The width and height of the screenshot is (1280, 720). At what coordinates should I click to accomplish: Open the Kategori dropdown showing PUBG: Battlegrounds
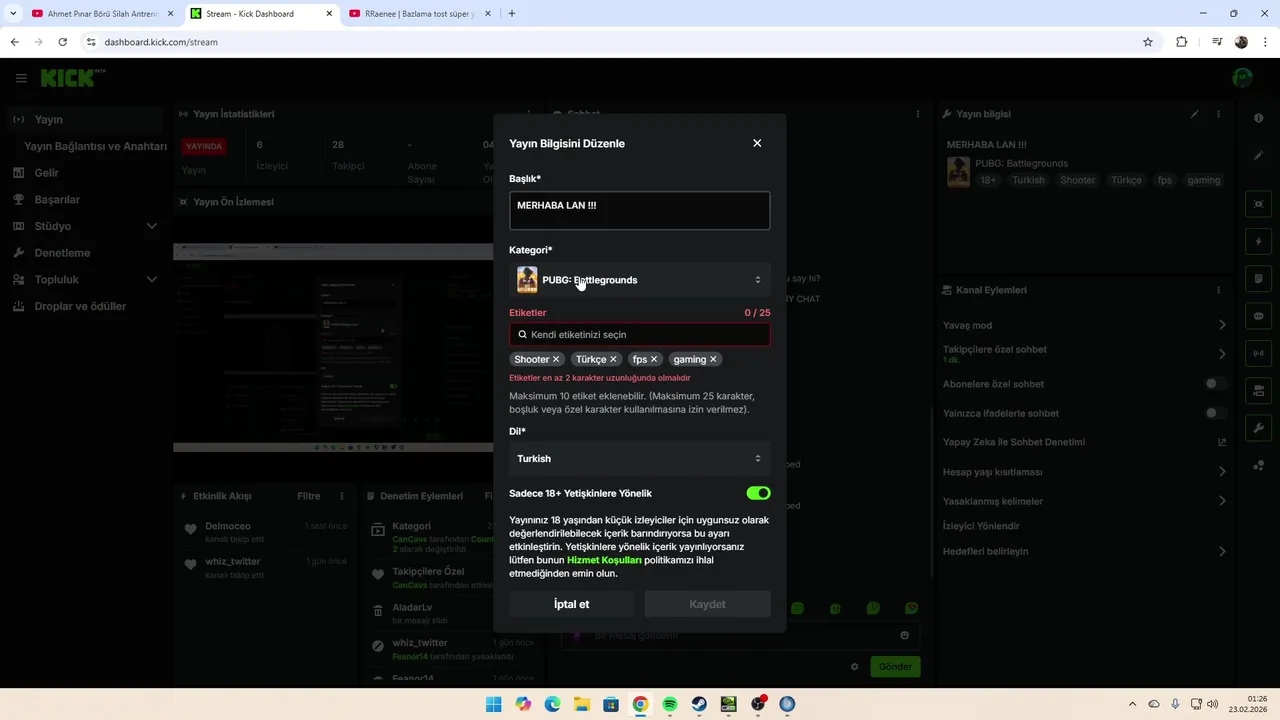pos(639,280)
